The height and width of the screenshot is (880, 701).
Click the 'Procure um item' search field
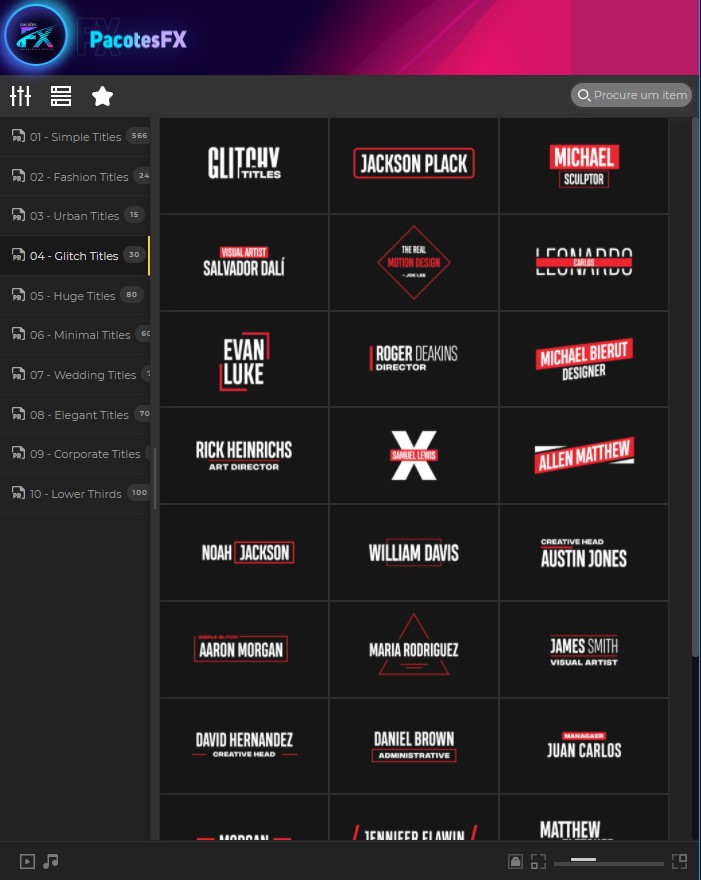click(x=632, y=95)
